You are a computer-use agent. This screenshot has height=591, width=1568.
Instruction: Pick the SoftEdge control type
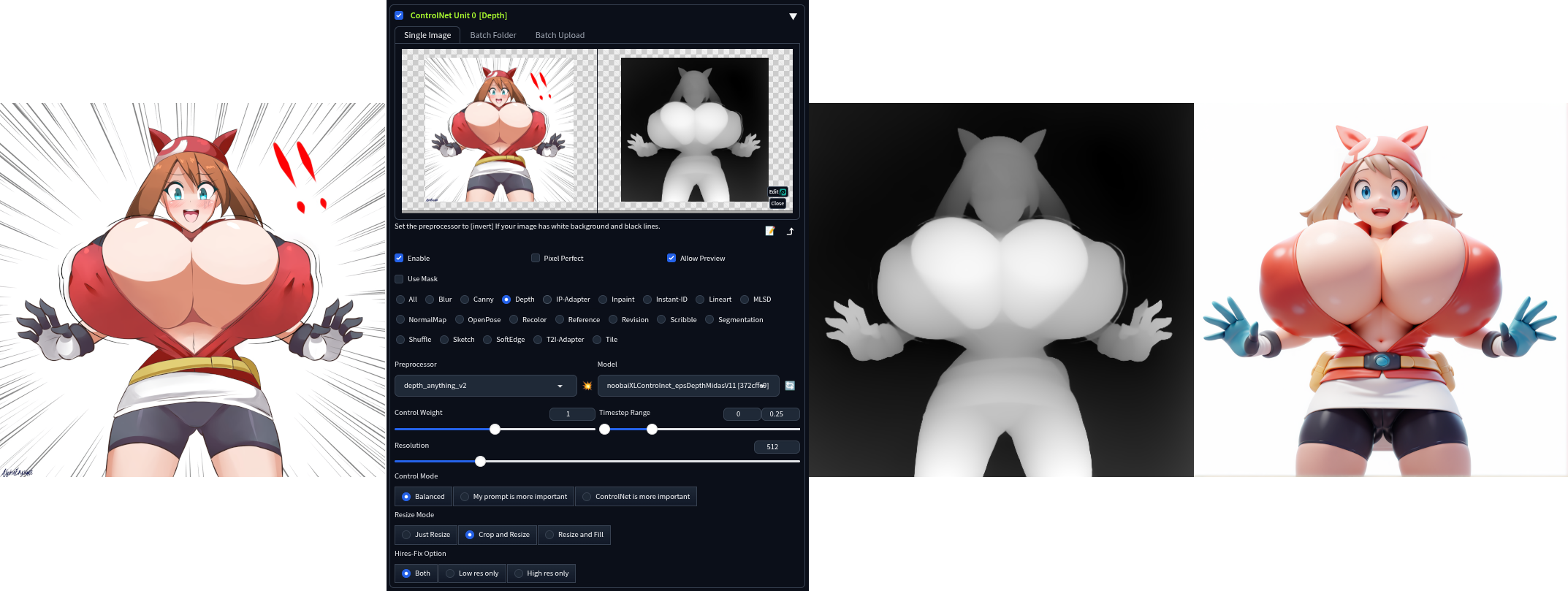(x=487, y=340)
